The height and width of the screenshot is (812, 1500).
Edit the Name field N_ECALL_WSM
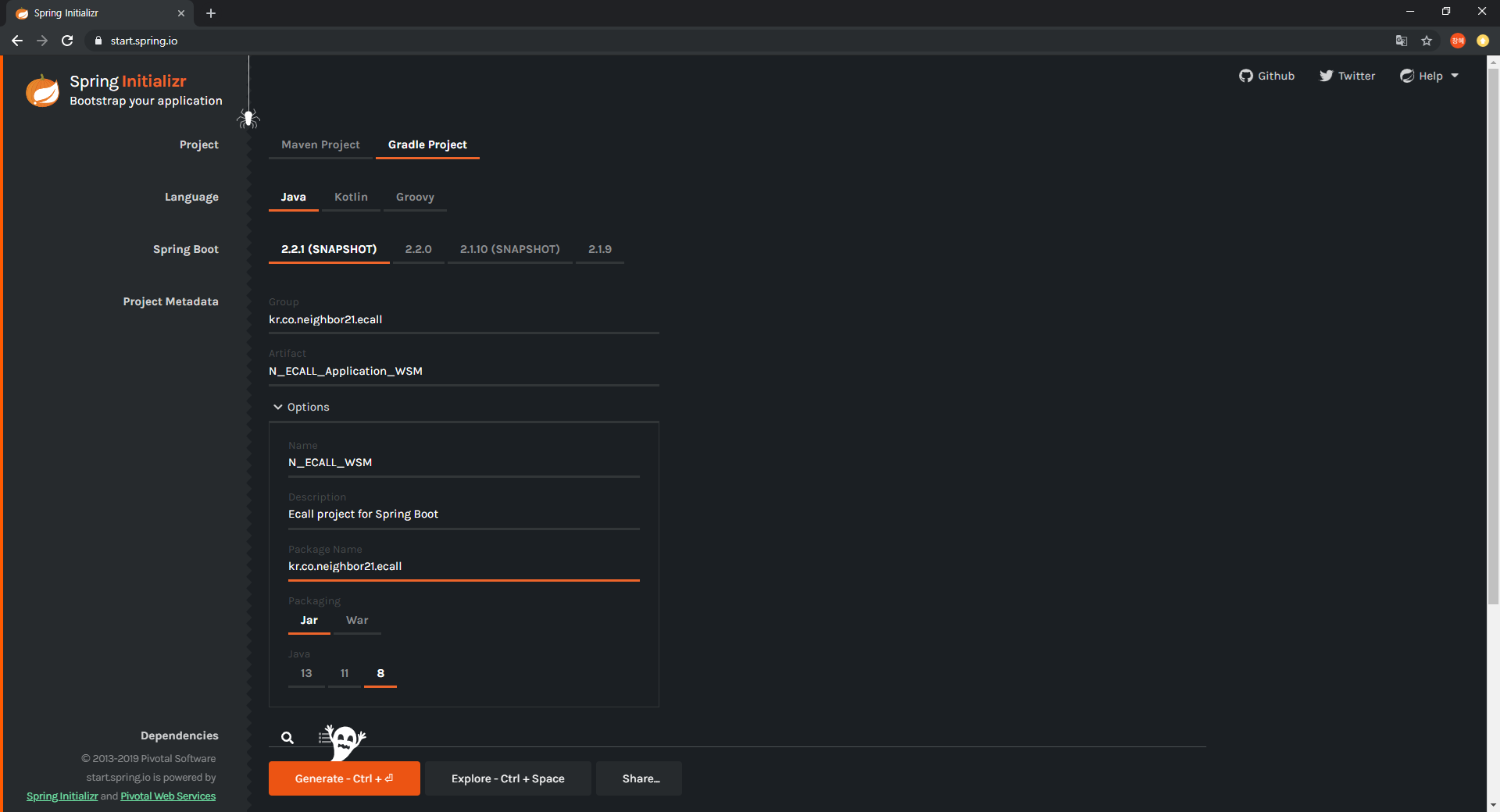pyautogui.click(x=464, y=462)
